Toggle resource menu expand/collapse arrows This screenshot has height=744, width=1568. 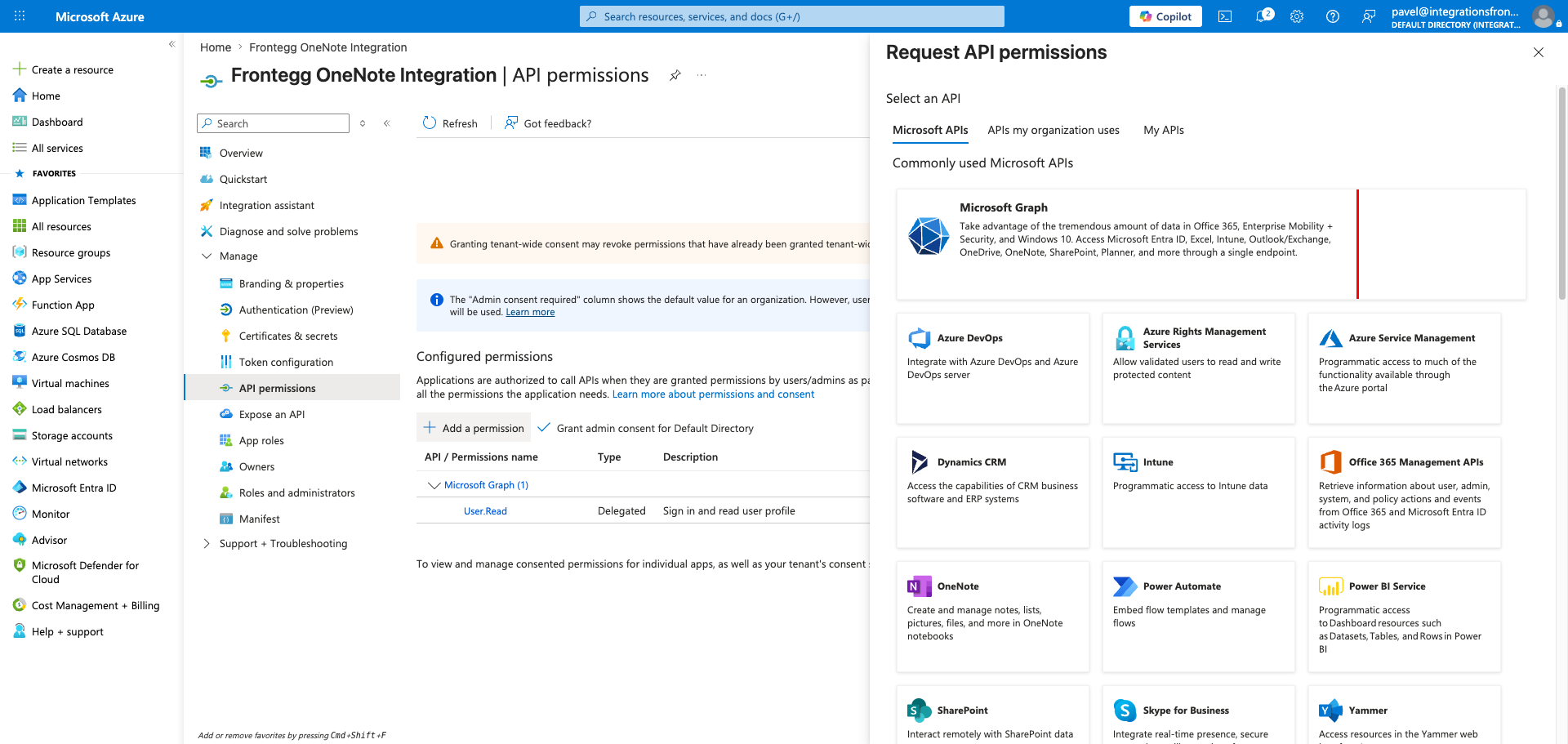click(x=363, y=123)
